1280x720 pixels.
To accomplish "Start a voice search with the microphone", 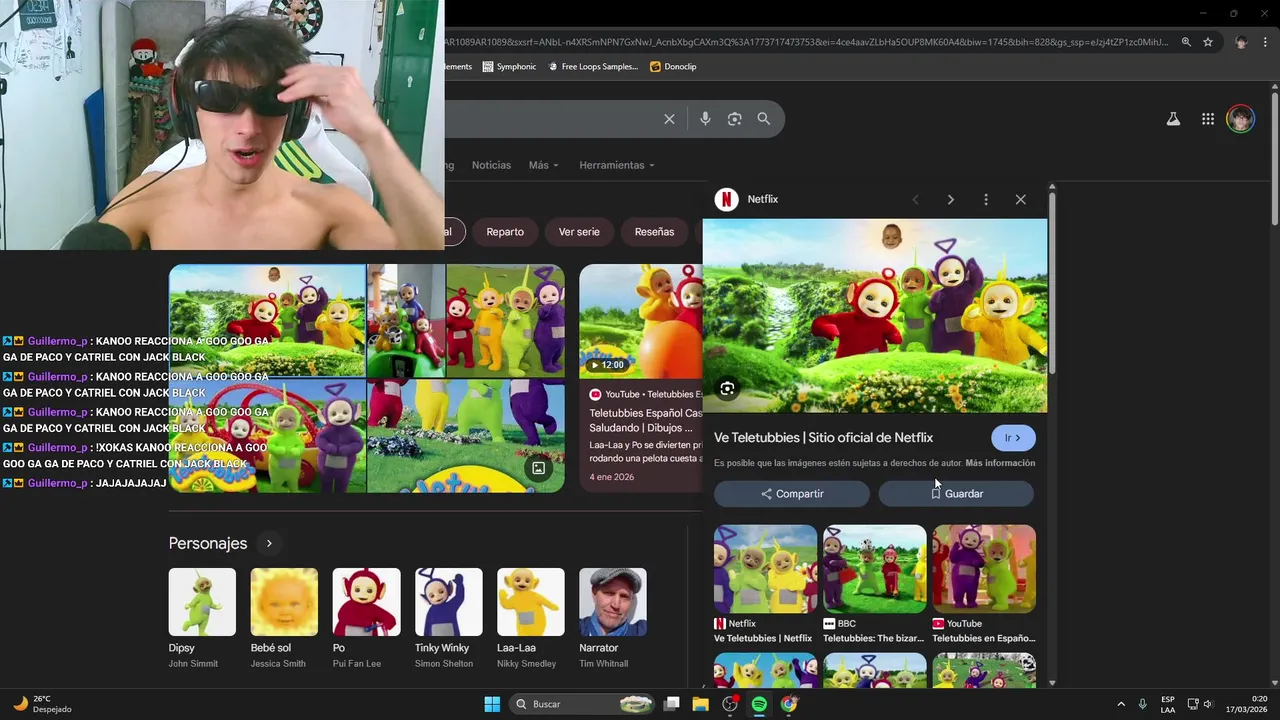I will [x=705, y=119].
